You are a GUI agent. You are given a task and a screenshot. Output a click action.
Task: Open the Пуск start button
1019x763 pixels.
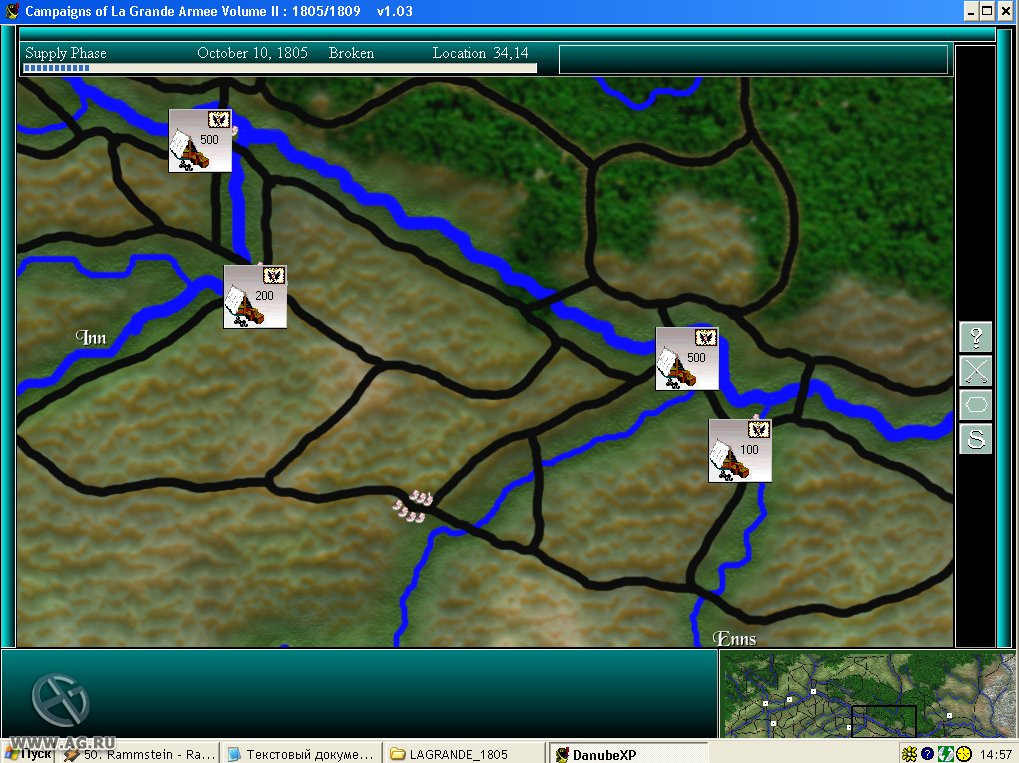[29, 754]
